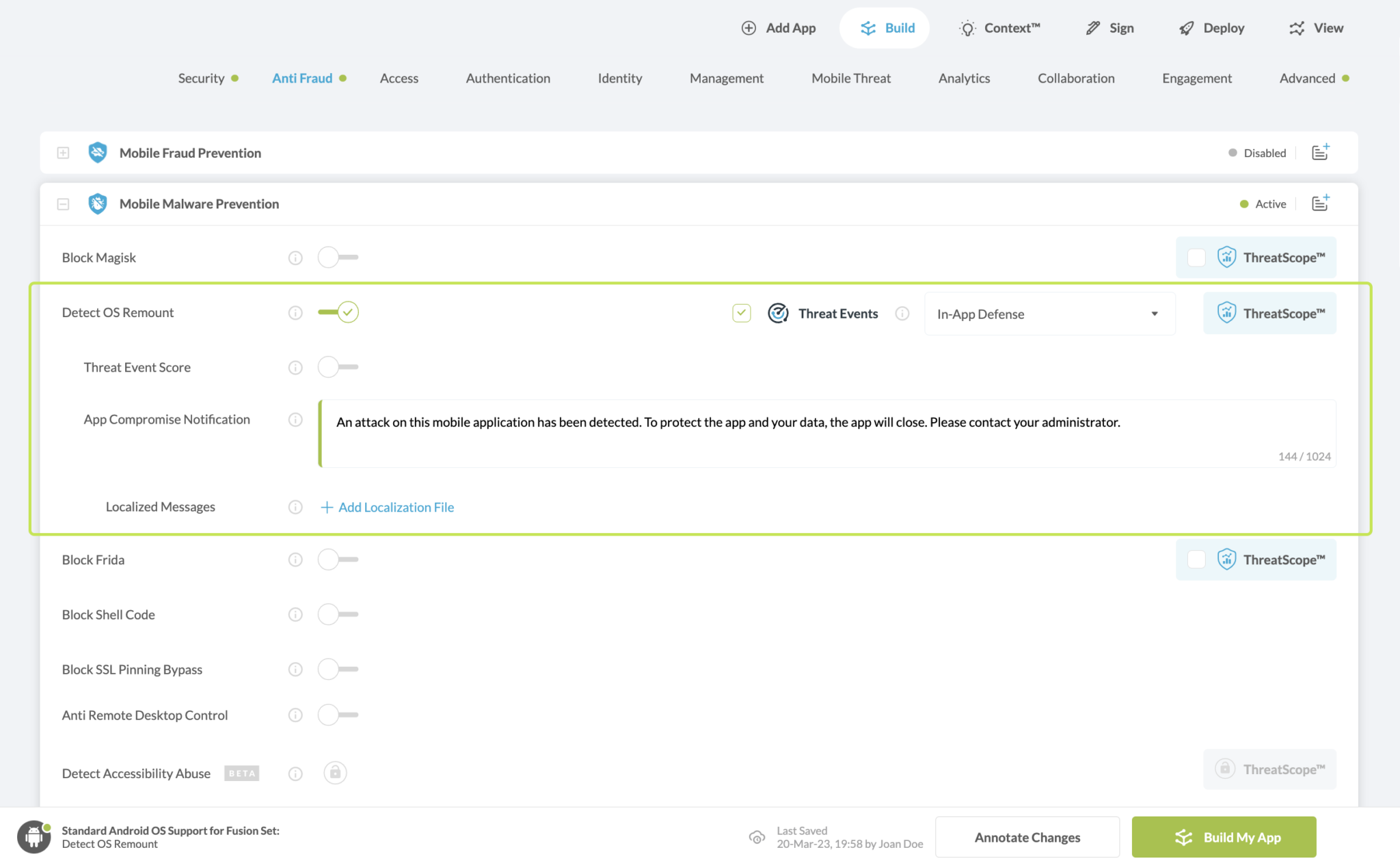The height and width of the screenshot is (865, 1400).
Task: Click the info icon beside Threat Events
Action: pyautogui.click(x=902, y=314)
